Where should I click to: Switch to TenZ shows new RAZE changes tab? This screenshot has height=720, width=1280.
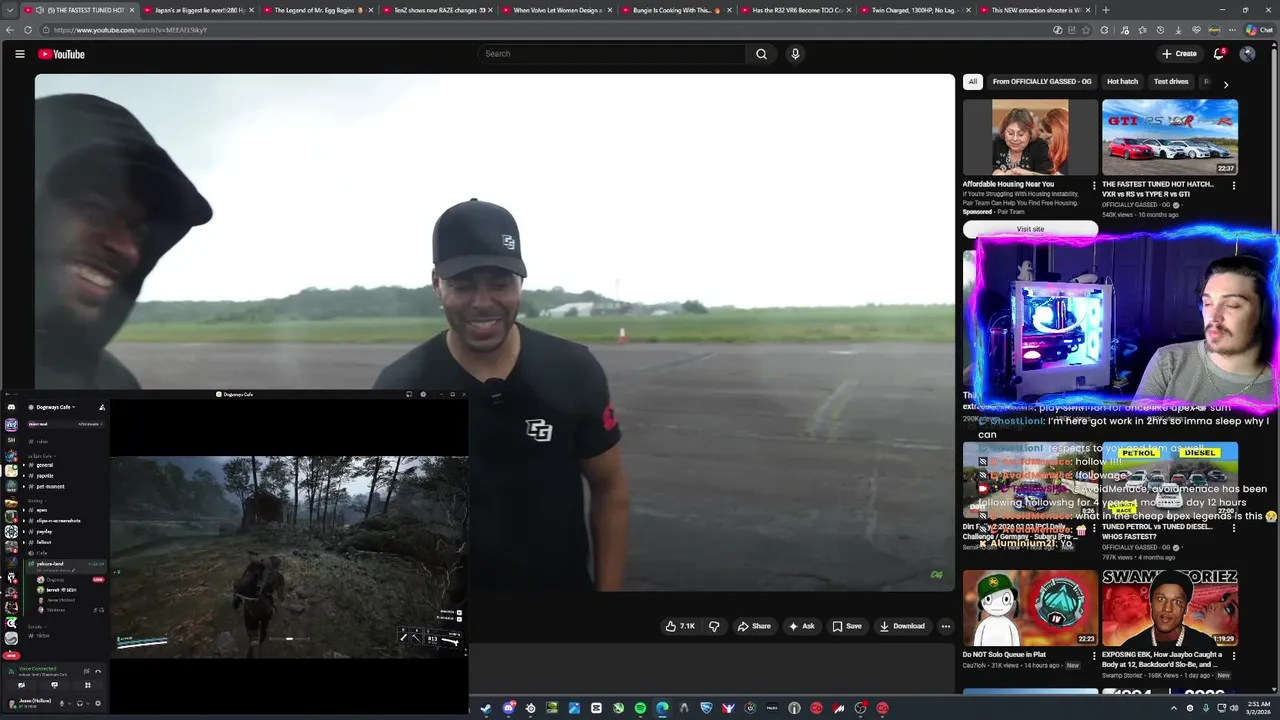click(x=437, y=10)
